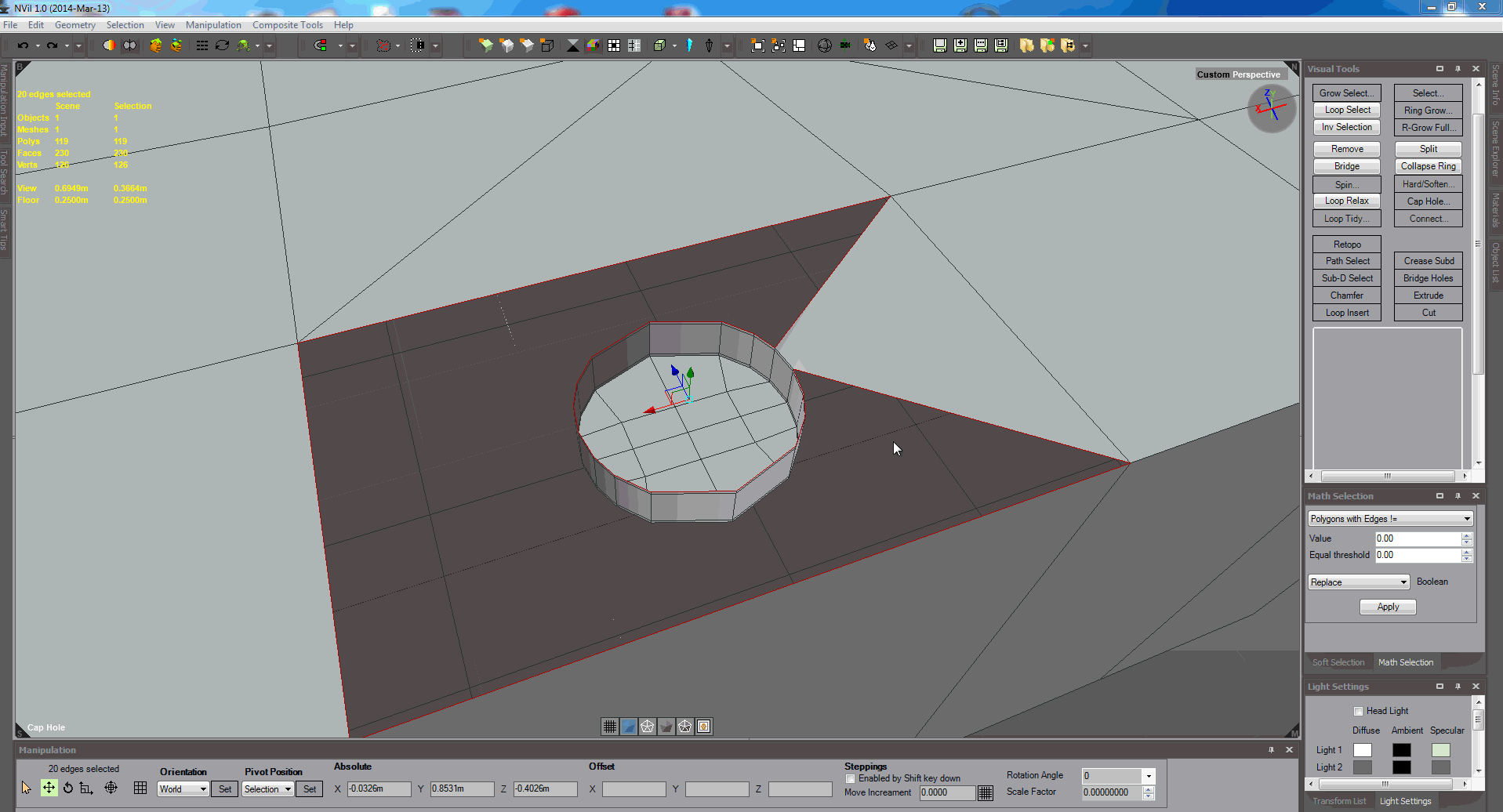The height and width of the screenshot is (812, 1503).
Task: Click the undo arrow in the toolbar
Action: pyautogui.click(x=23, y=45)
